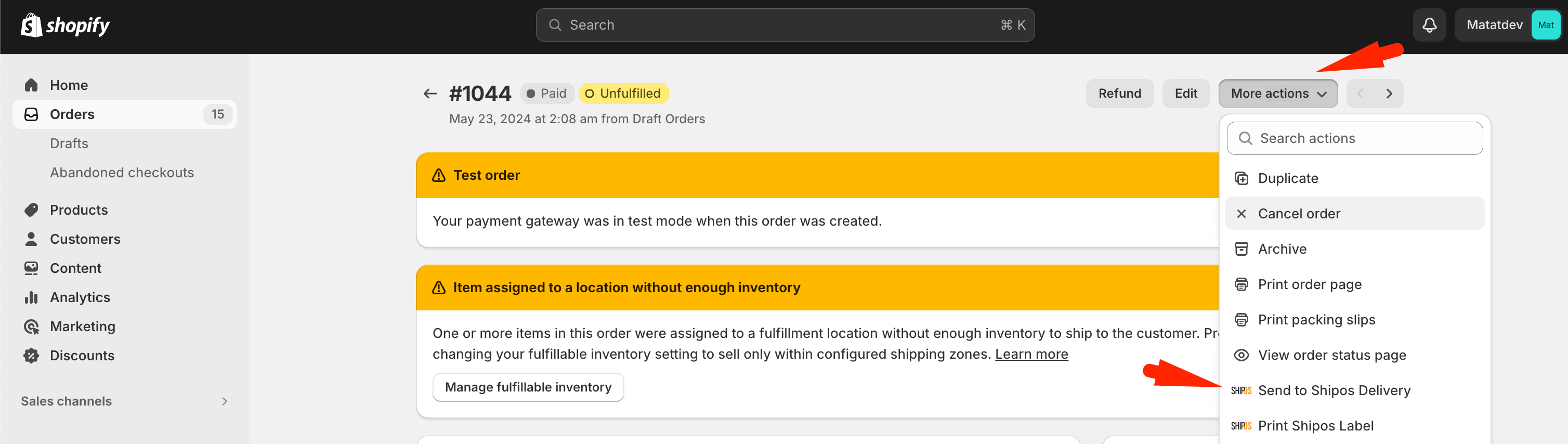
Task: Click the Shopify logo
Action: click(65, 25)
